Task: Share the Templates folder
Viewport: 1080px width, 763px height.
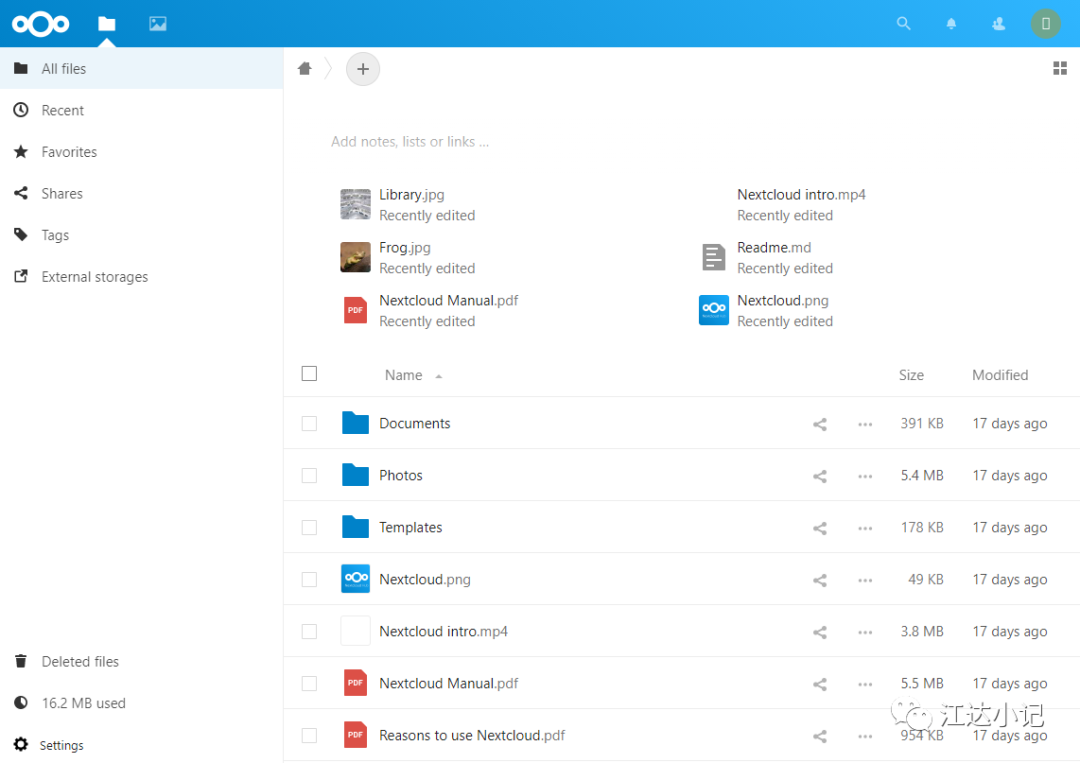Action: 820,528
